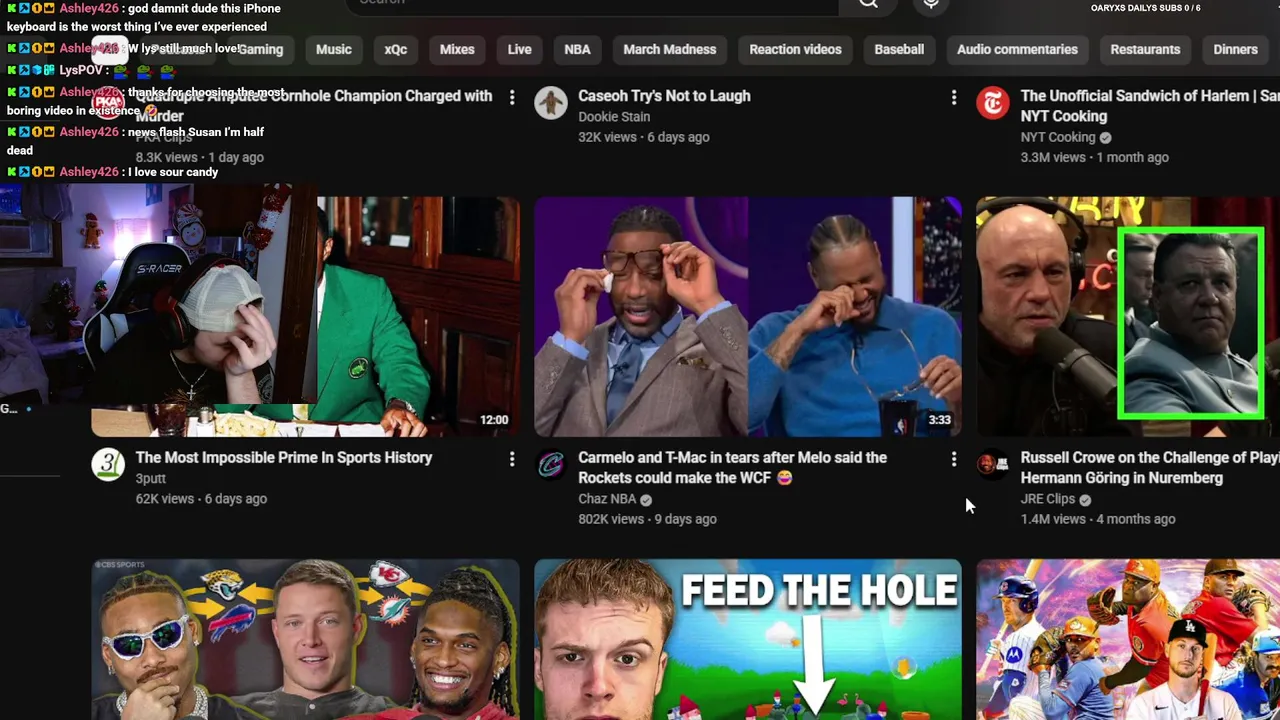1280x720 pixels.
Task: Click the verified badge next to Chaz NBA
Action: pos(646,499)
